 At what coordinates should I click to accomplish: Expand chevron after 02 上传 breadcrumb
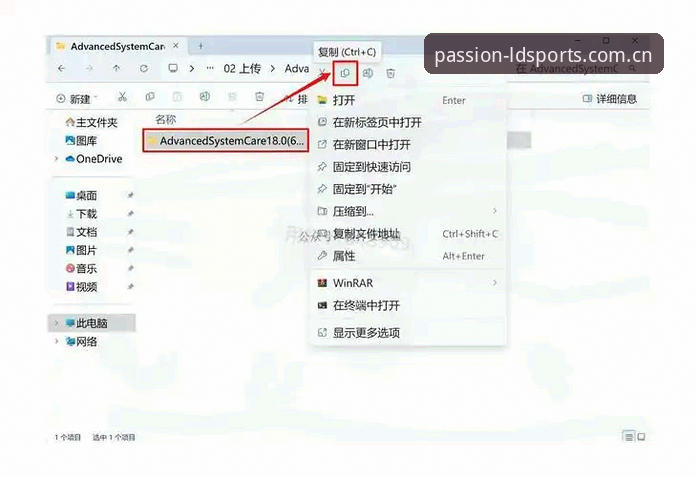coord(273,68)
